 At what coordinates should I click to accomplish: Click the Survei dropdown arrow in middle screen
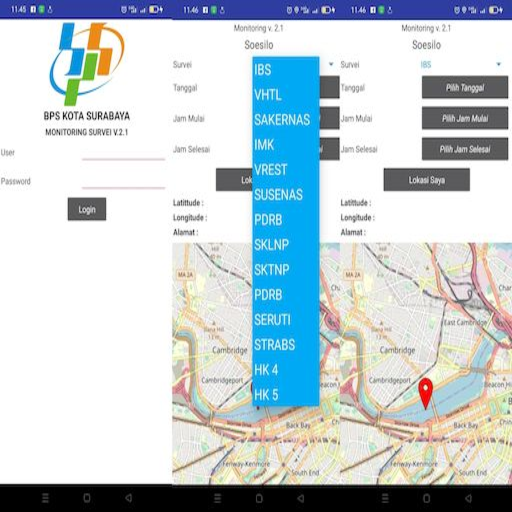331,64
